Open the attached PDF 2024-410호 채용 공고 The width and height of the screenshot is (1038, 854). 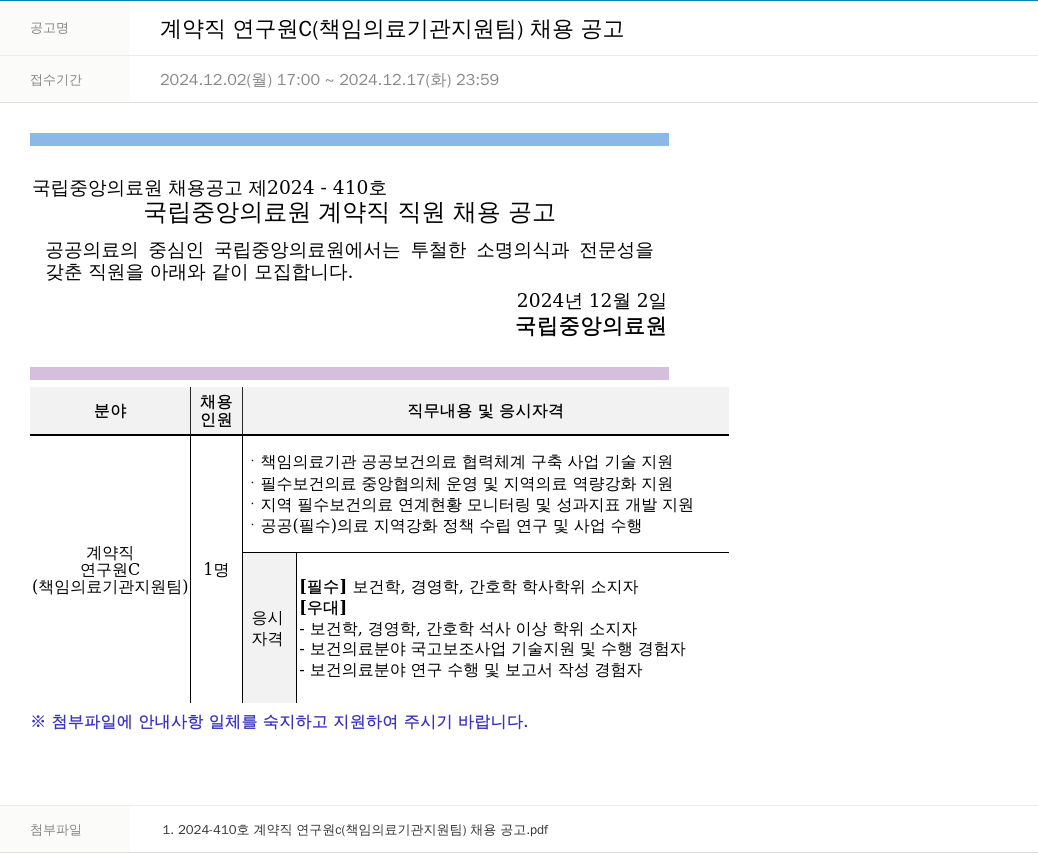pyautogui.click(x=355, y=830)
